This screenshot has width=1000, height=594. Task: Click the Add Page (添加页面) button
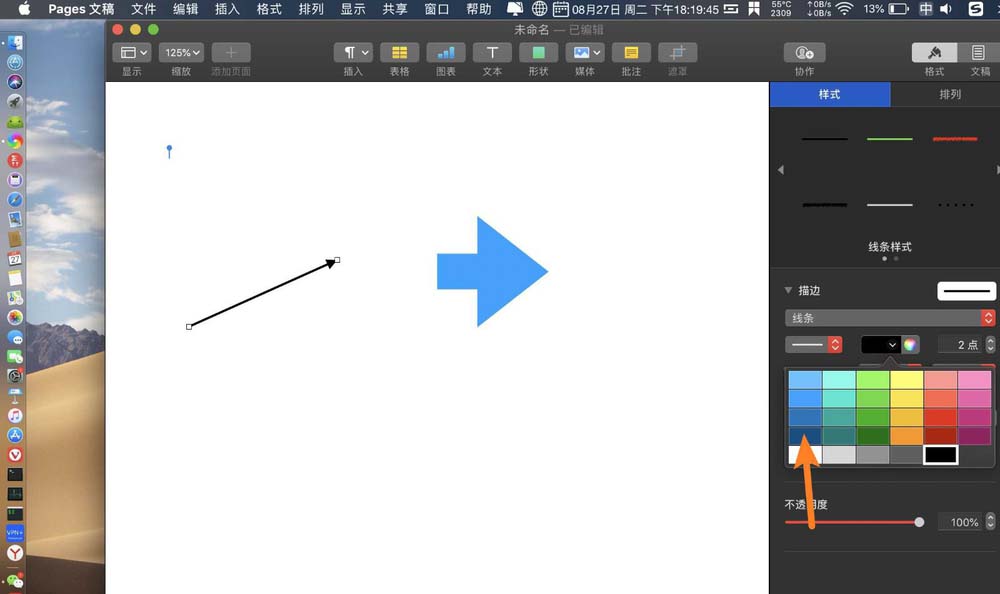(x=231, y=52)
